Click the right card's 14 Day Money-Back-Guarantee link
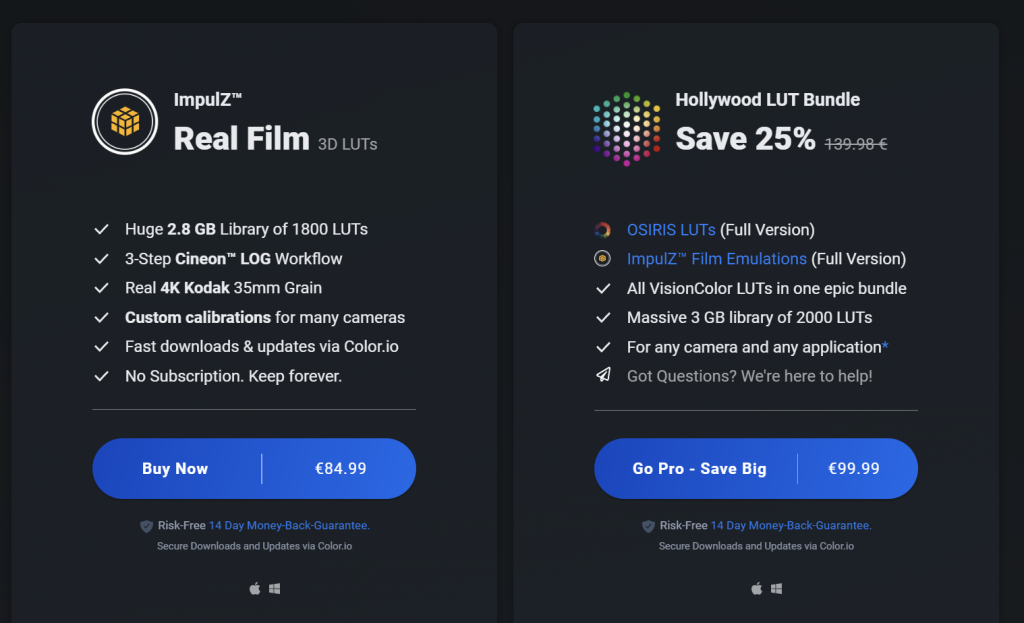This screenshot has width=1024, height=623. point(793,525)
